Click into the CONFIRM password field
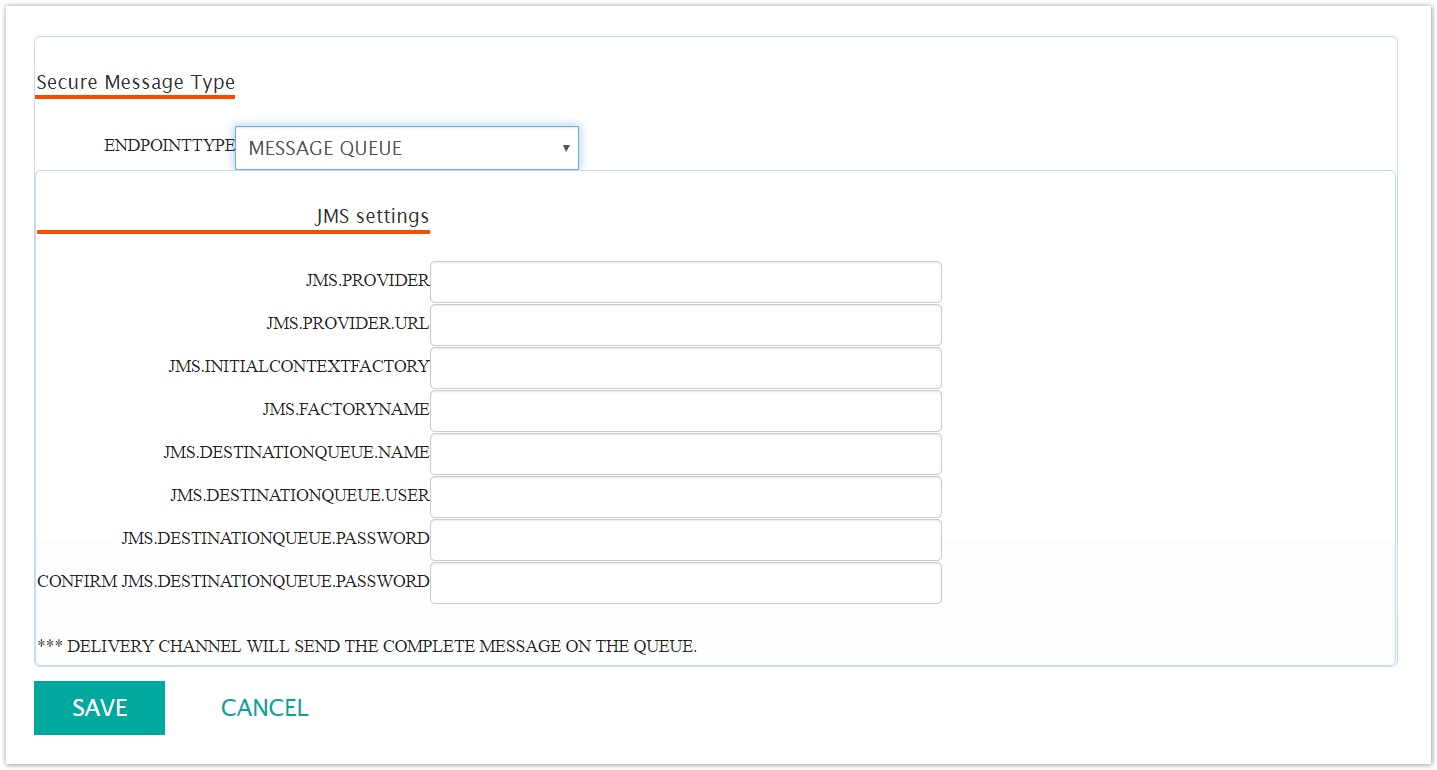Image resolution: width=1437 pixels, height=770 pixels. (685, 582)
